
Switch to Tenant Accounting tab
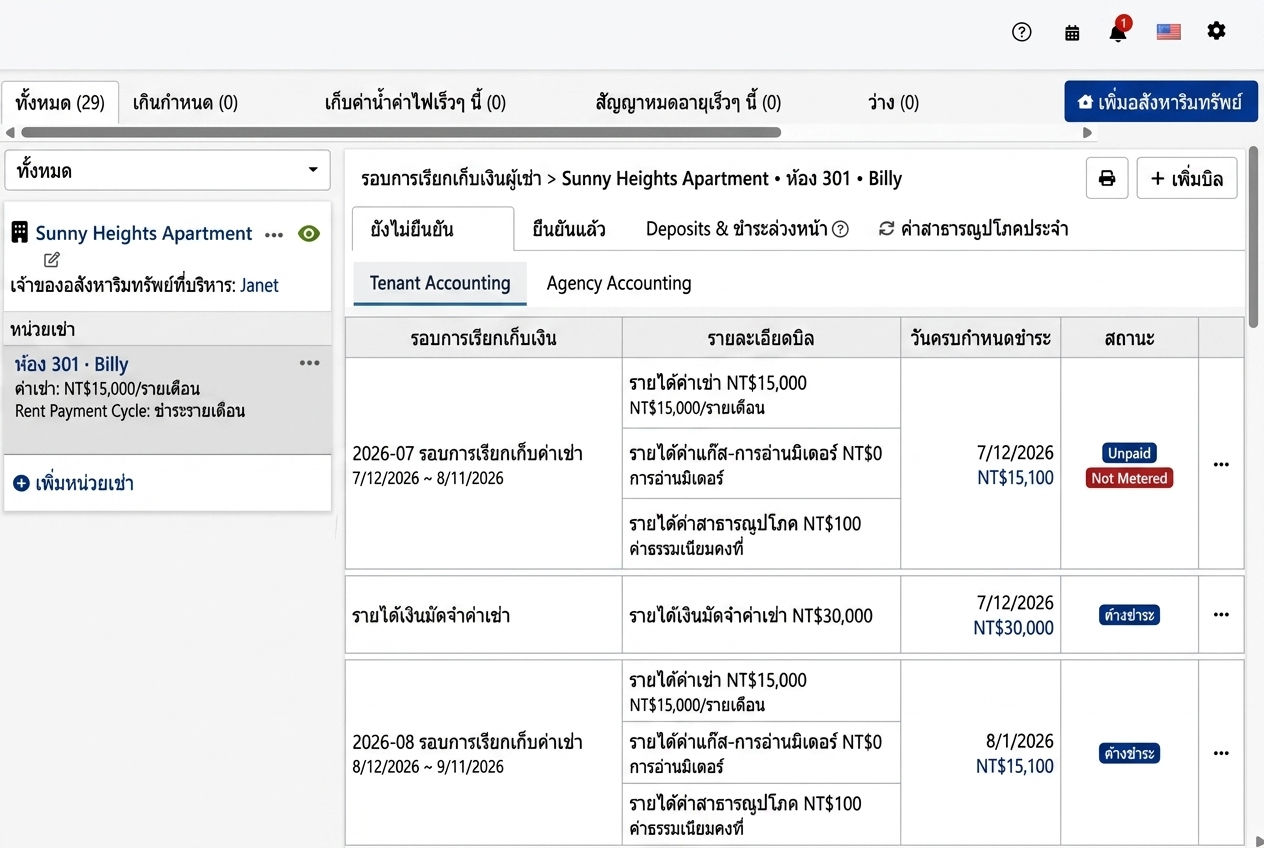pos(440,283)
